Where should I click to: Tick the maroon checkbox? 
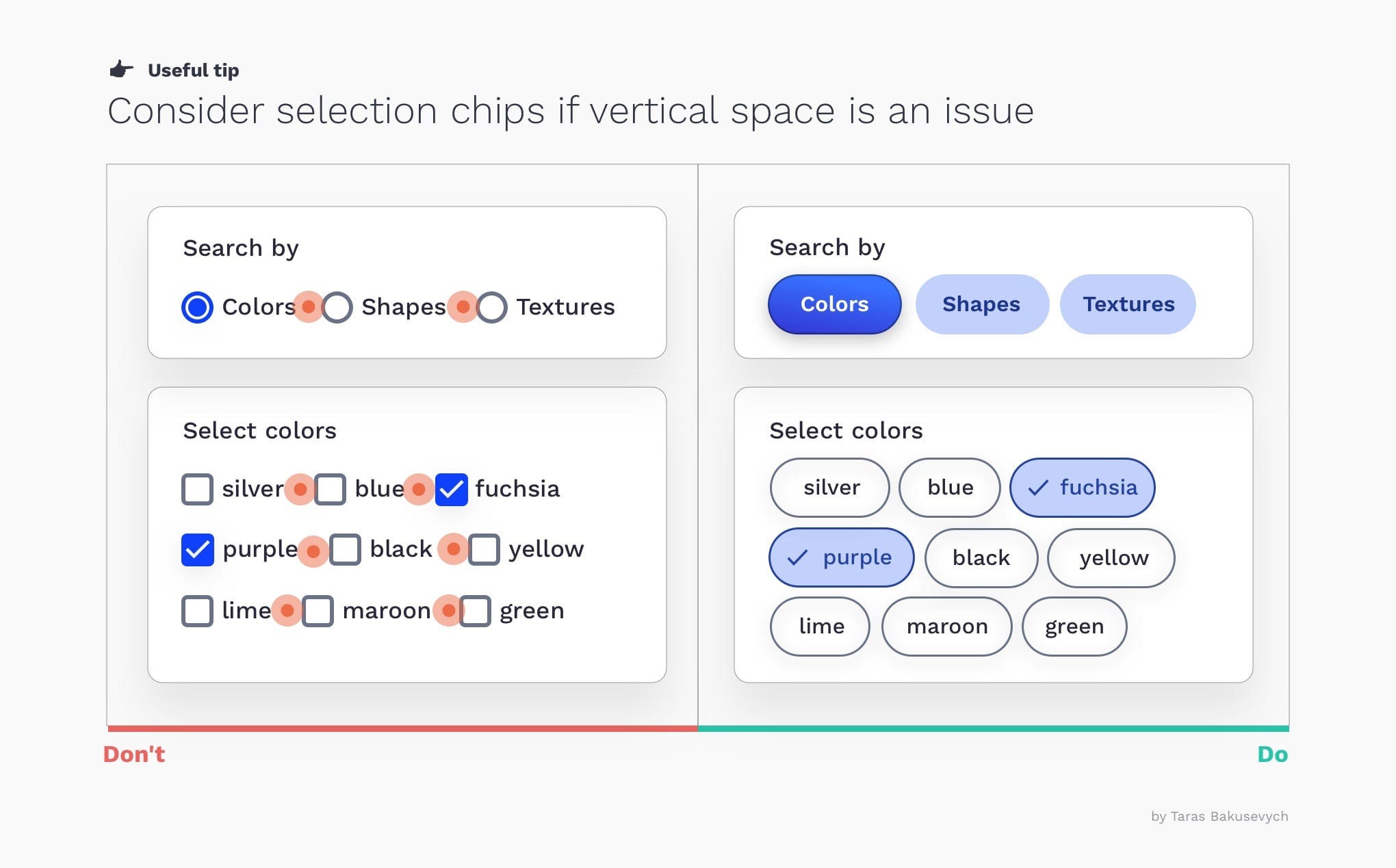point(318,611)
